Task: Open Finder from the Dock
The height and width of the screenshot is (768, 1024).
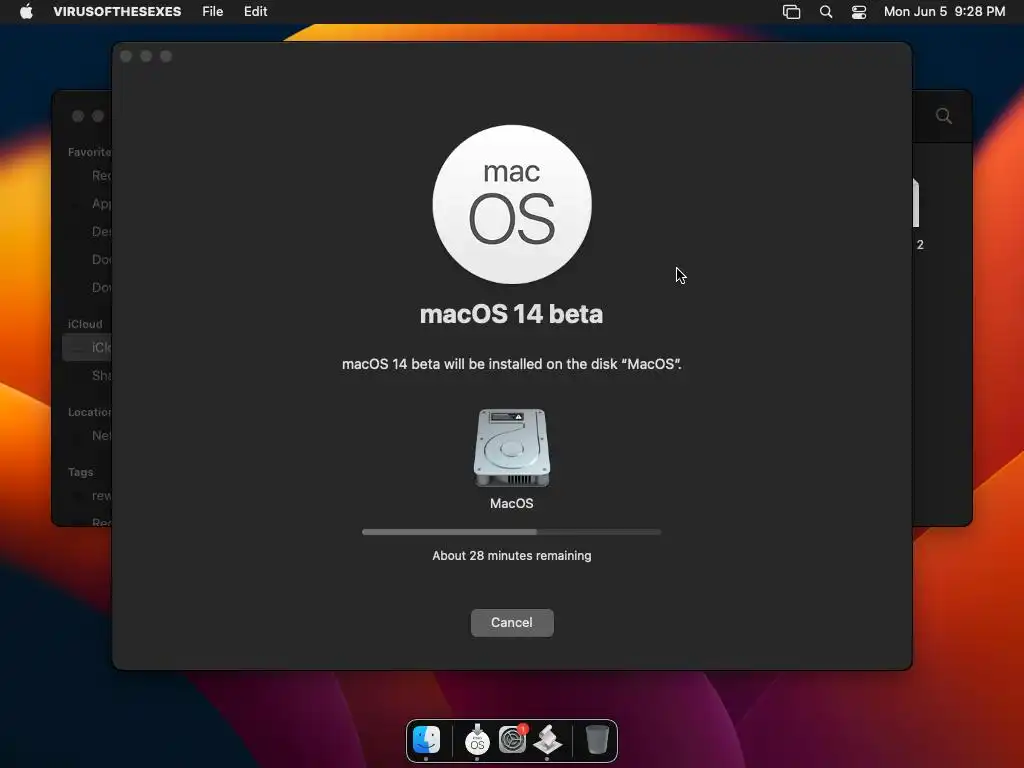Action: click(x=426, y=740)
